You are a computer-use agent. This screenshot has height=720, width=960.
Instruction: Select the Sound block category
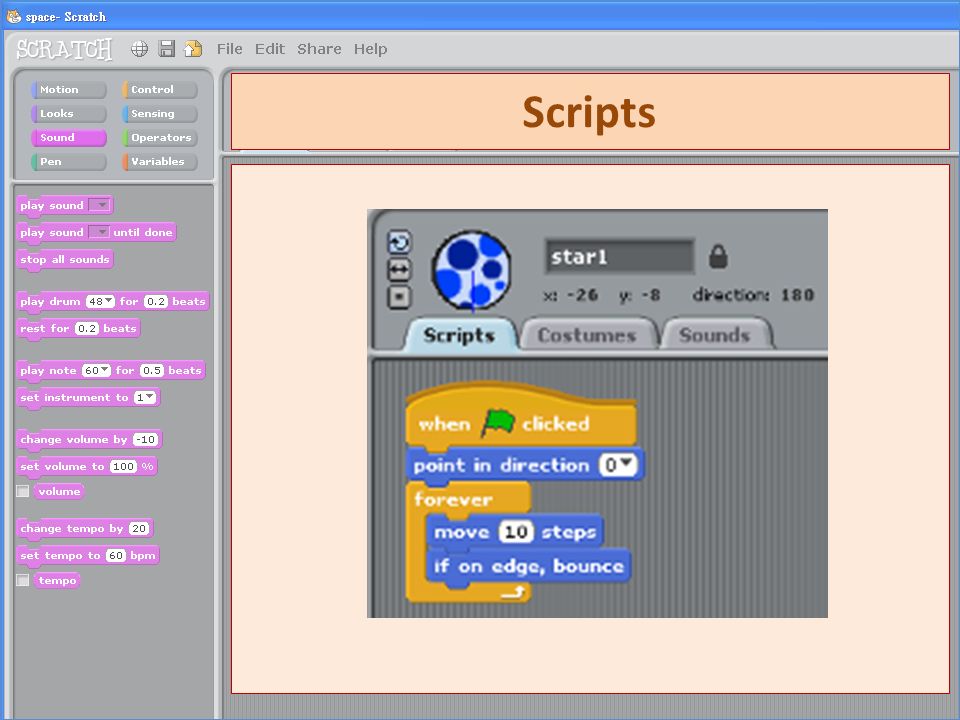tap(69, 138)
